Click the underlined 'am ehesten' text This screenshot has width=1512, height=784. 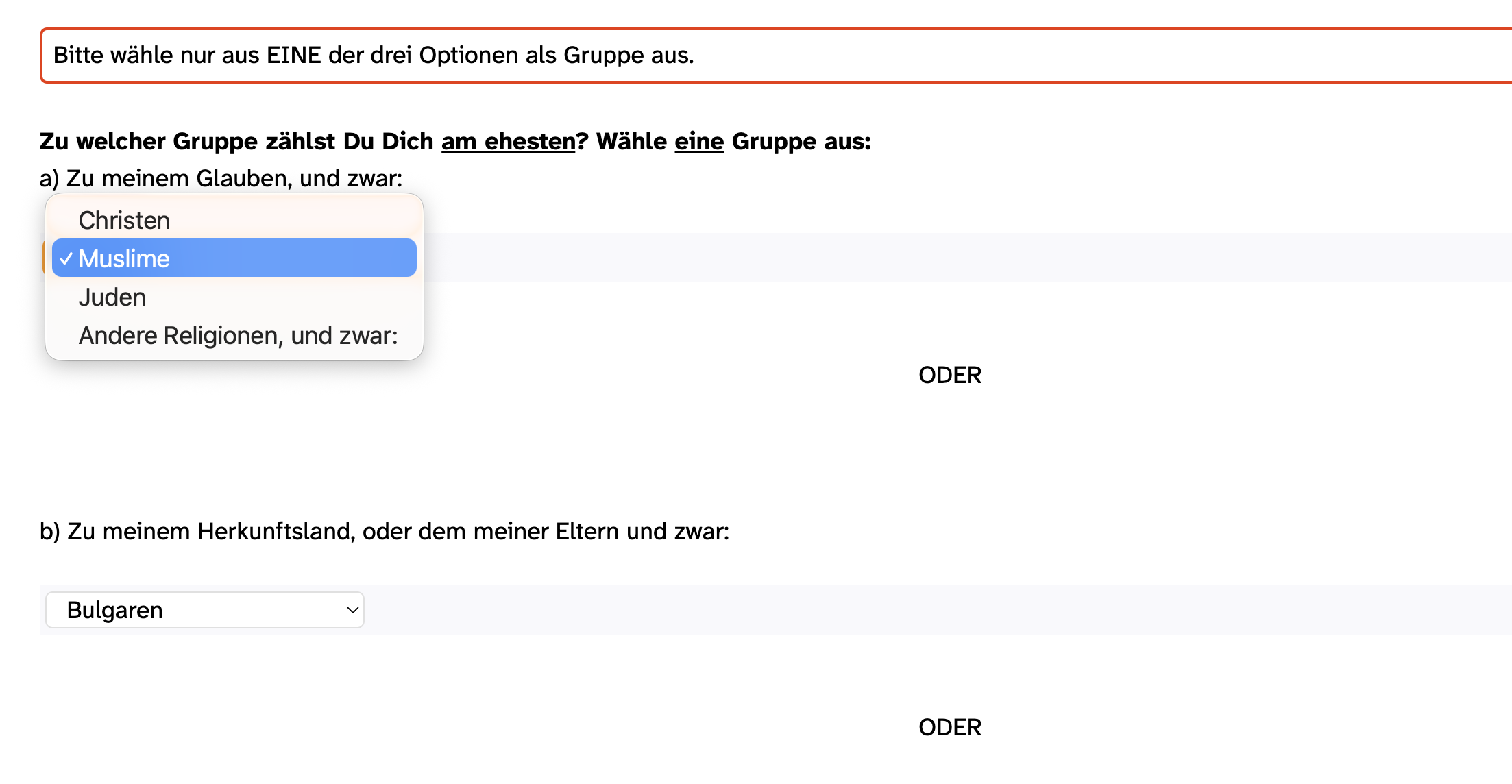coord(508,141)
